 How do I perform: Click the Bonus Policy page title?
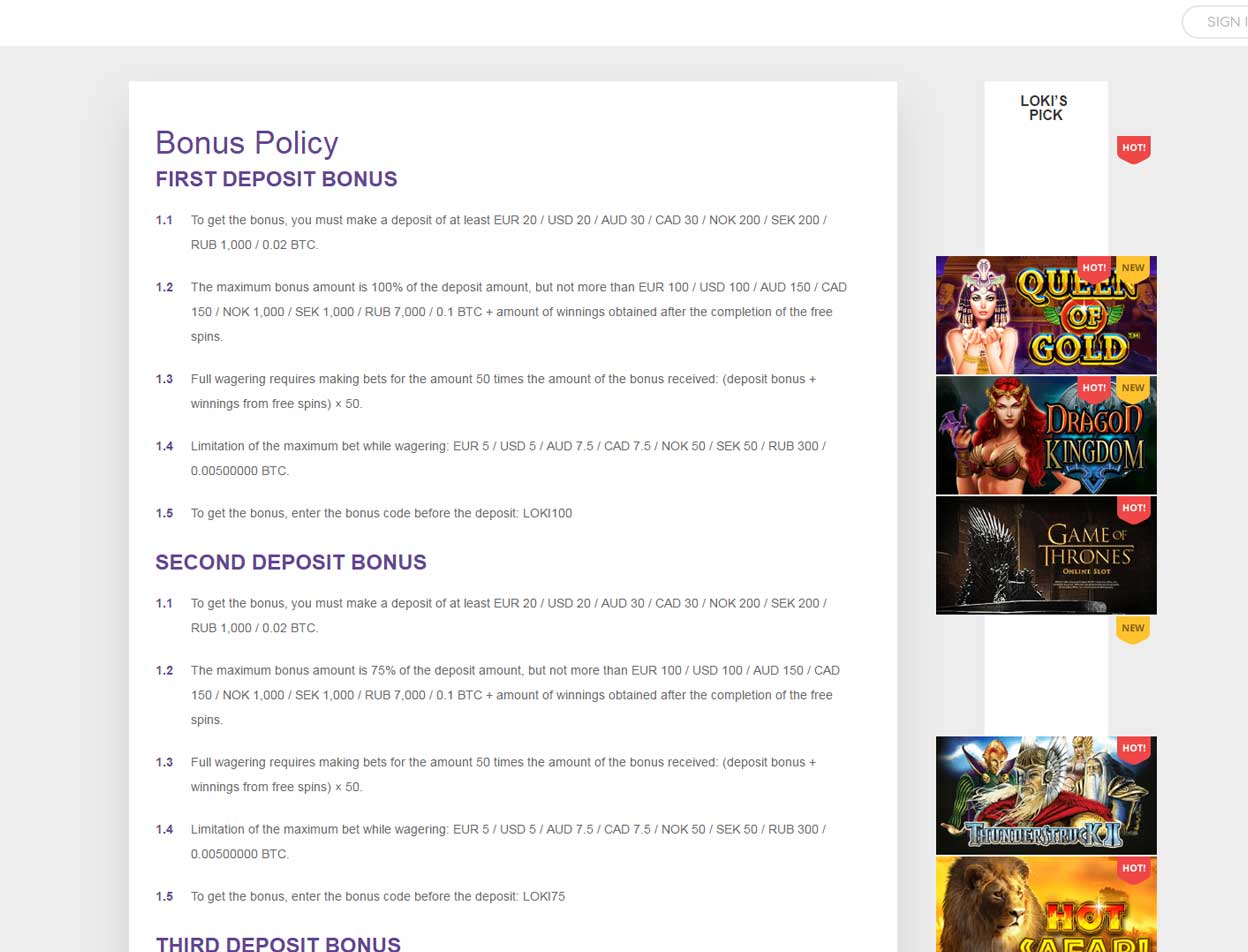click(x=247, y=143)
